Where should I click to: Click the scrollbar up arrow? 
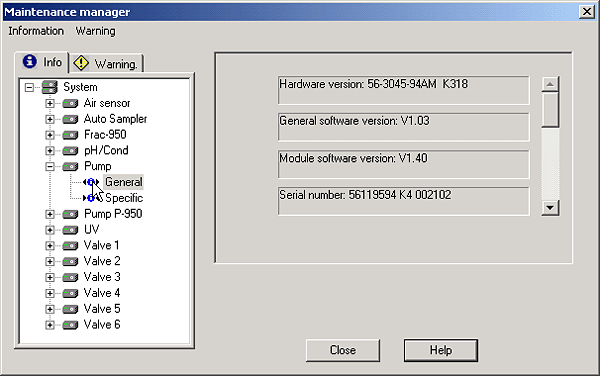[x=550, y=84]
